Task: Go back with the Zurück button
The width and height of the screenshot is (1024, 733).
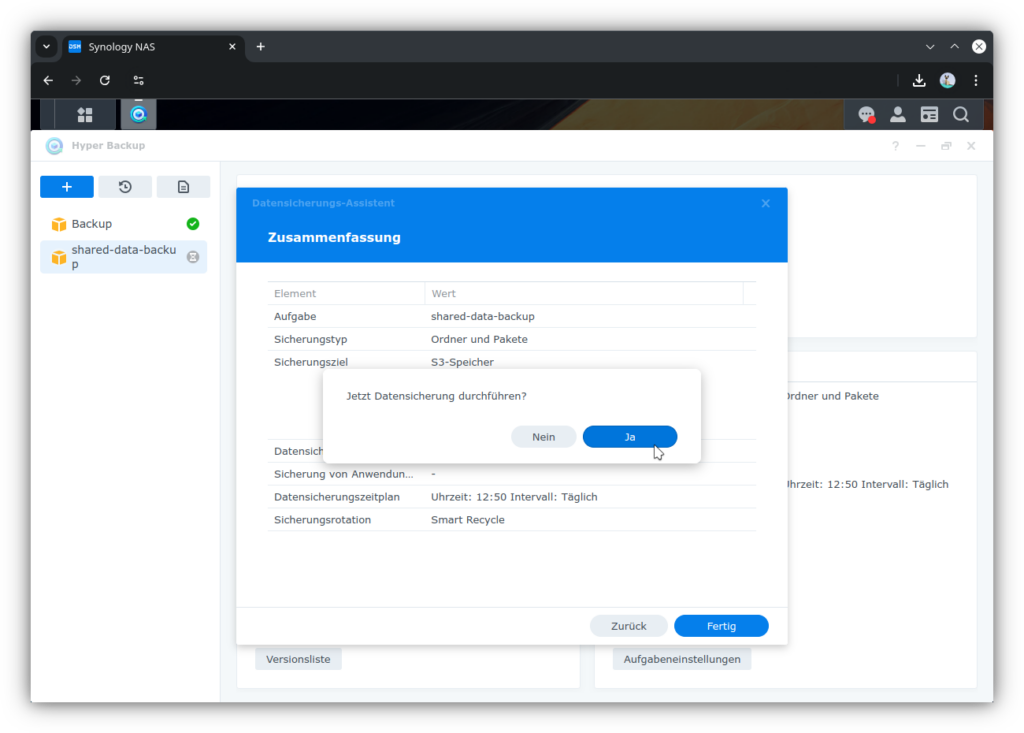Action: 629,626
